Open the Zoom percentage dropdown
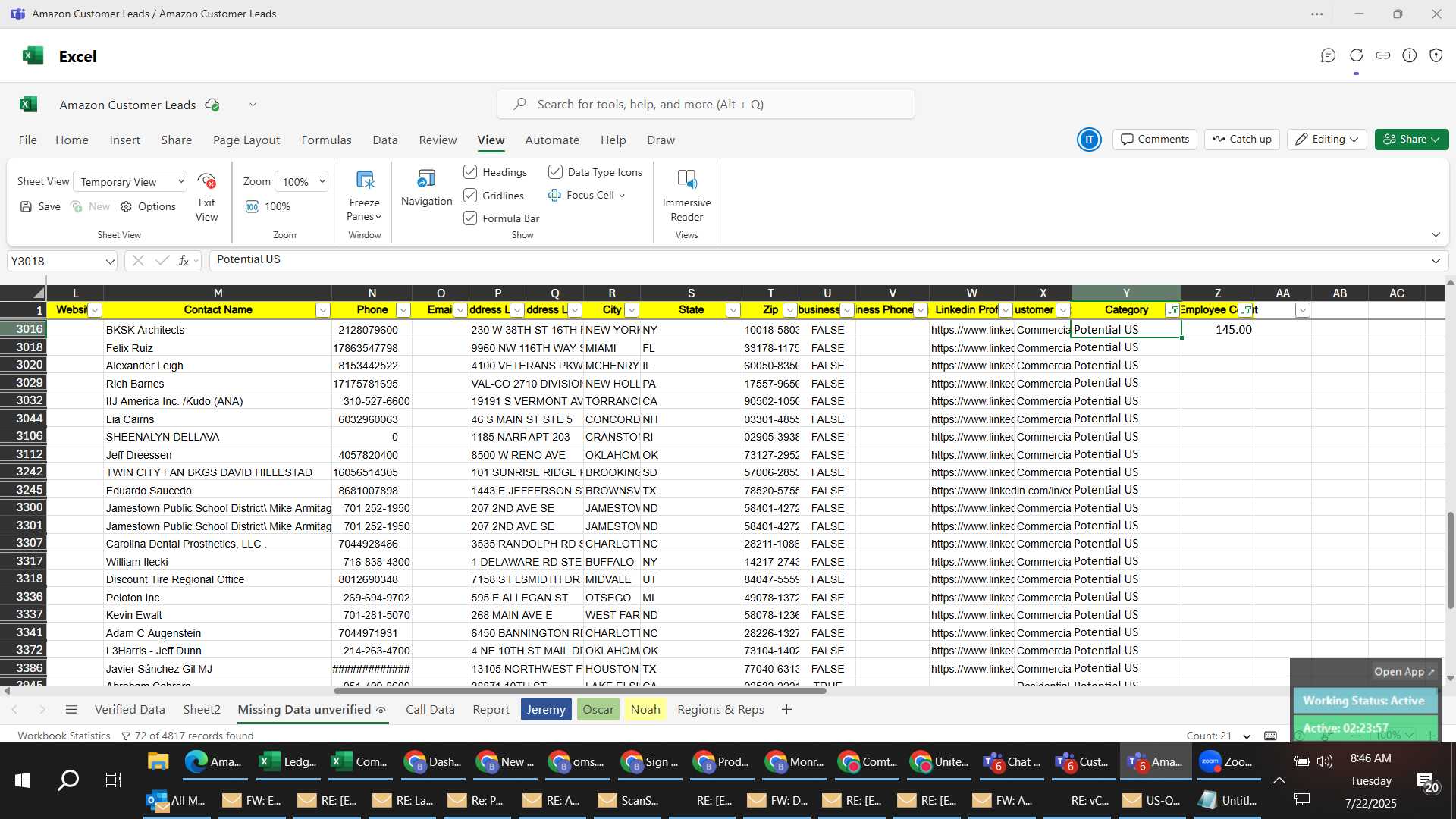Image resolution: width=1456 pixels, height=819 pixels. click(301, 182)
